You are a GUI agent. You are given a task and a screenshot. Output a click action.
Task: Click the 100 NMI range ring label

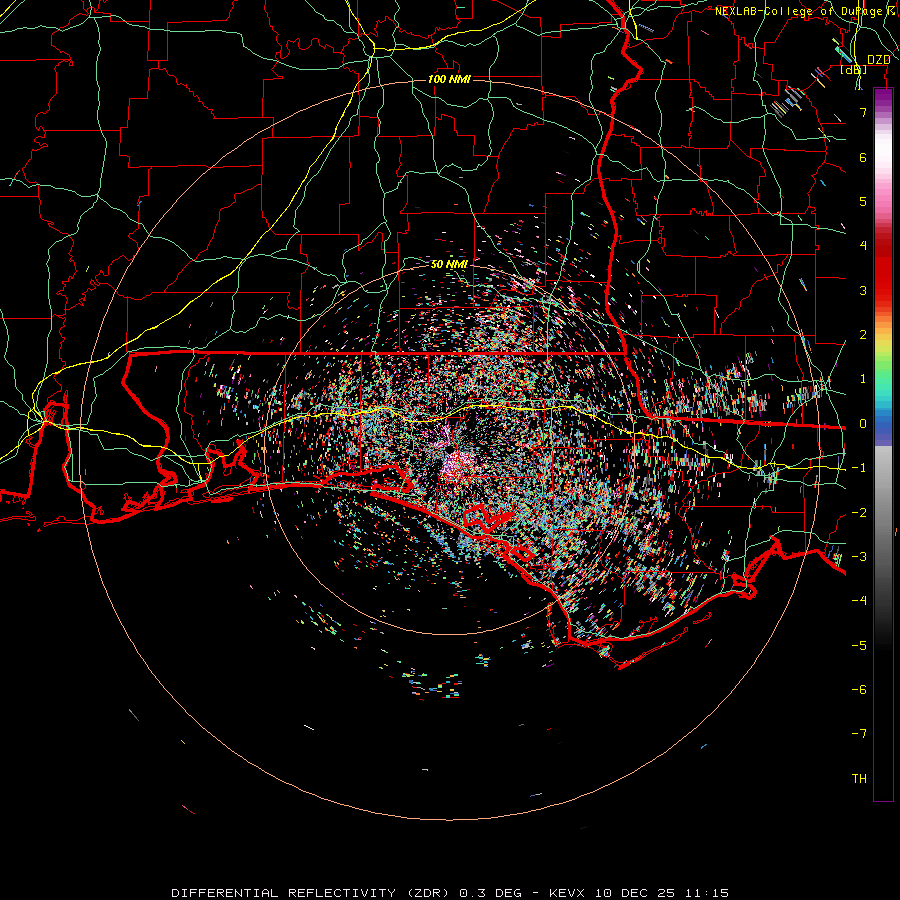coord(449,79)
